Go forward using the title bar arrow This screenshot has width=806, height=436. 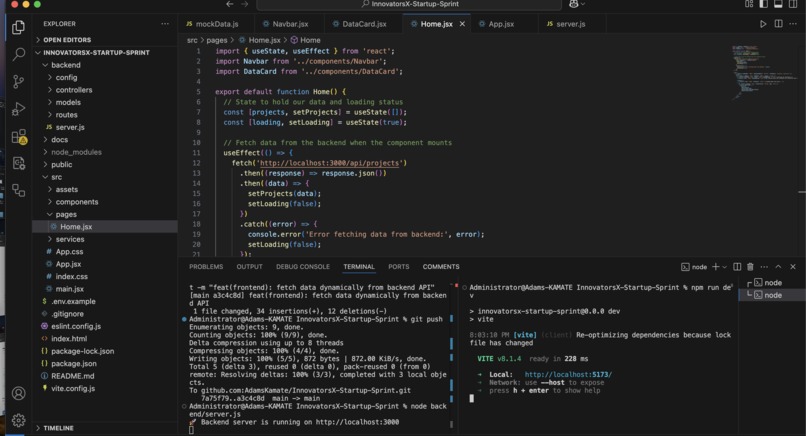point(245,4)
